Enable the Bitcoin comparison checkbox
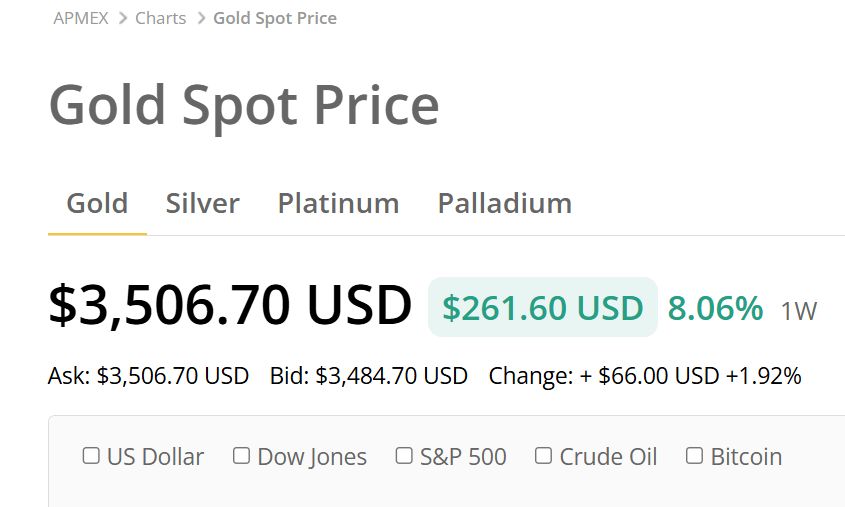This screenshot has height=507, width=845. point(695,456)
